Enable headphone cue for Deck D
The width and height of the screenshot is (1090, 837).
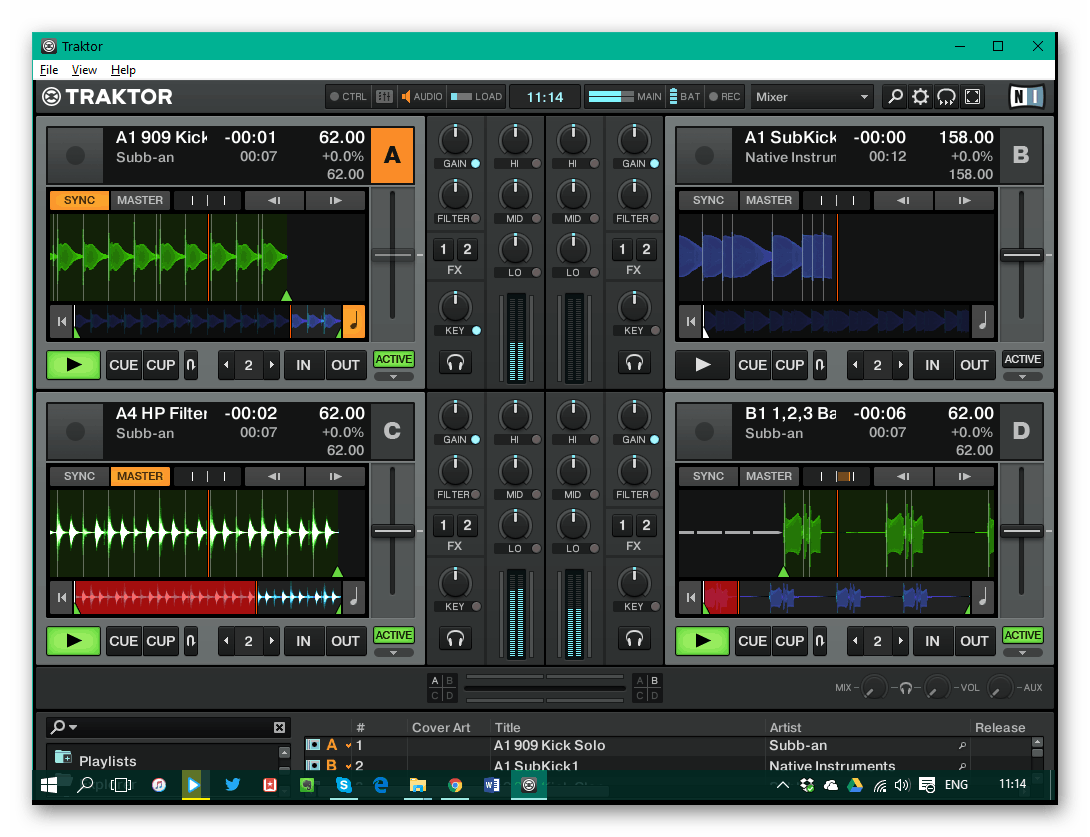point(634,639)
